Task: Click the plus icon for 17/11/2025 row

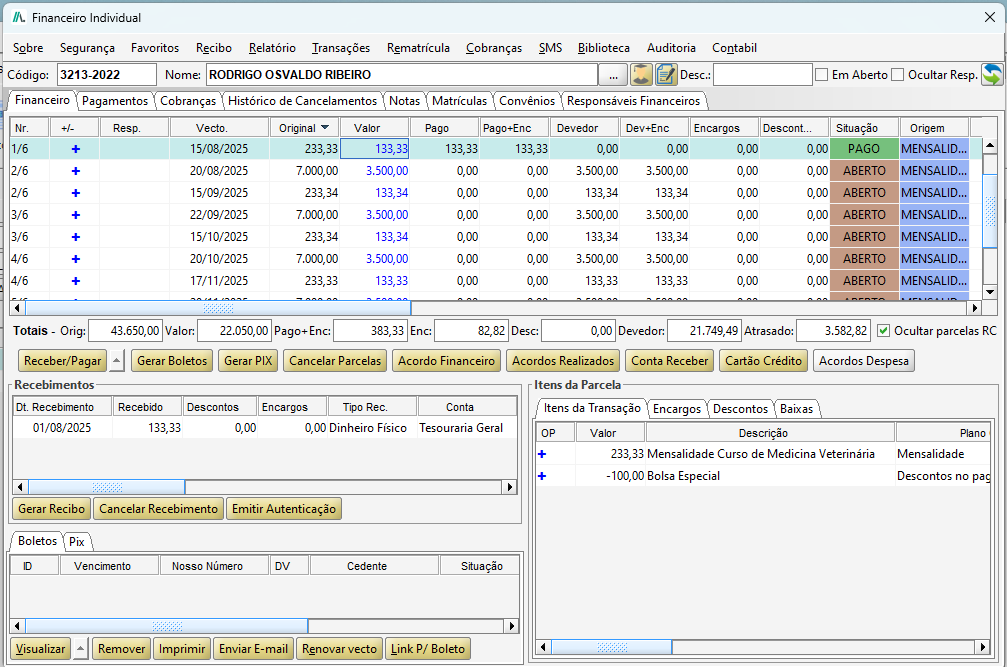Action: (x=76, y=281)
